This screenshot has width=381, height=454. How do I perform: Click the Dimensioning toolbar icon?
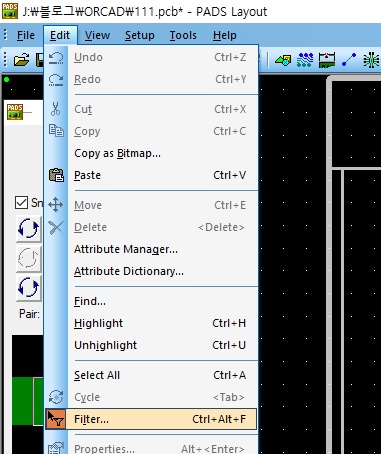327,60
